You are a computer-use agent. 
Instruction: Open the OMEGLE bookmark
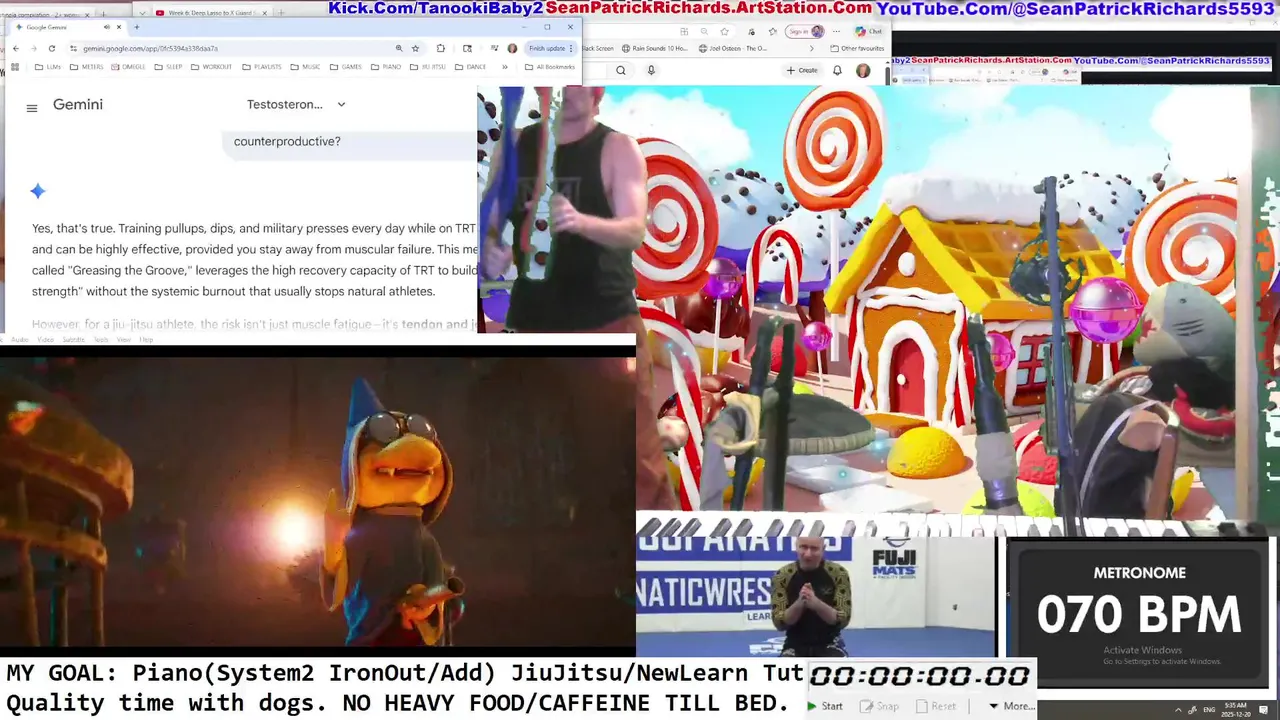(x=128, y=67)
